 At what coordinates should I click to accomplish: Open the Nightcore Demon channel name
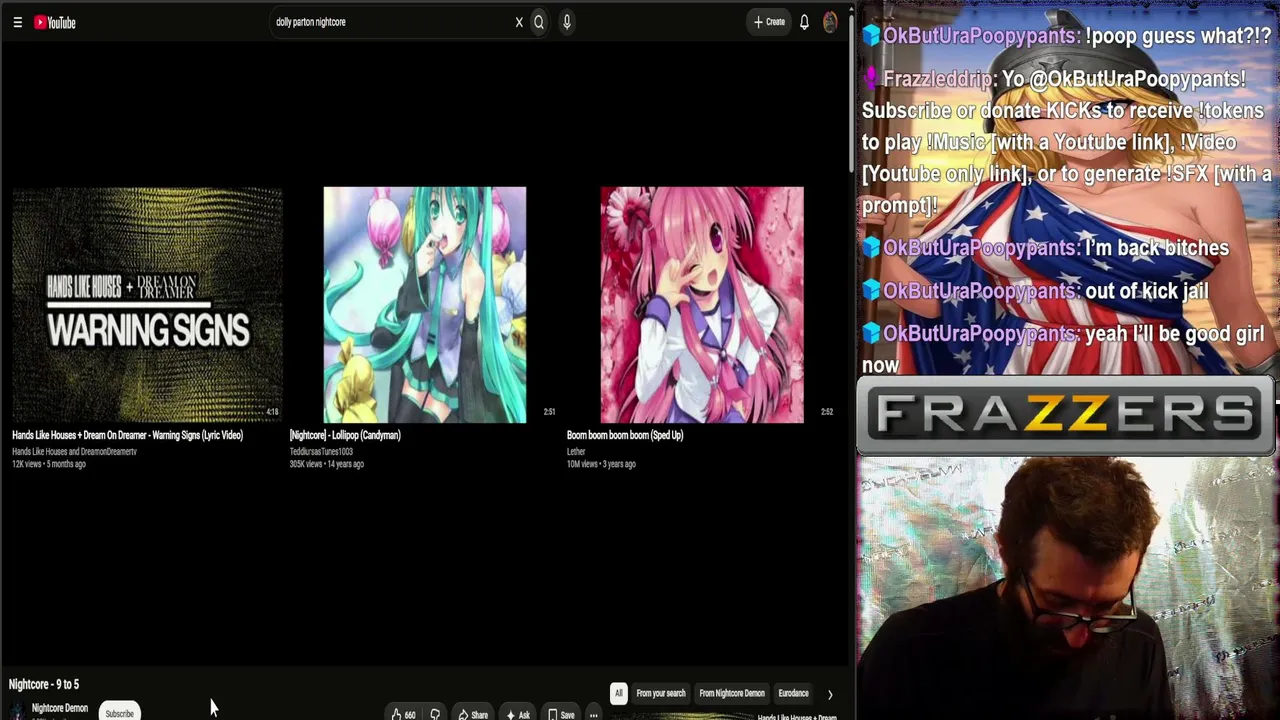pyautogui.click(x=60, y=708)
